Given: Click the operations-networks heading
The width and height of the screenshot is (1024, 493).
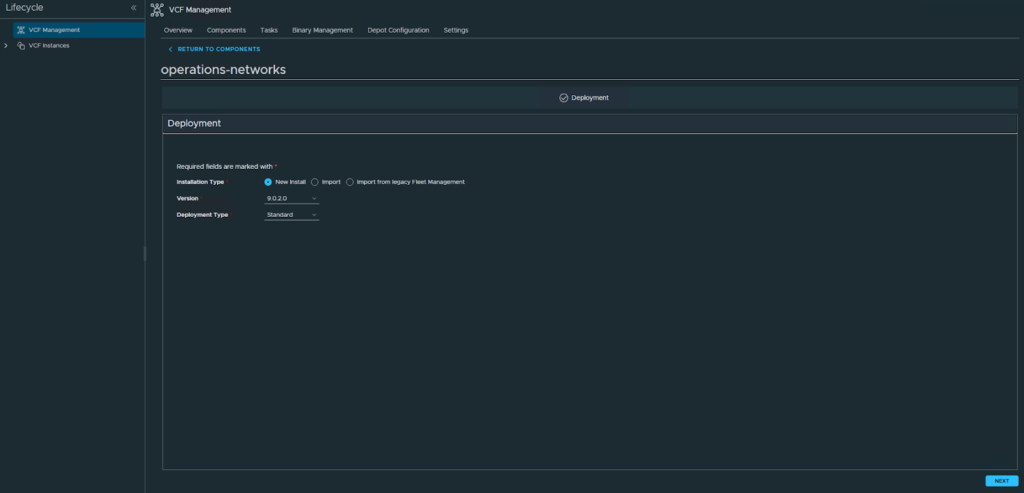Looking at the screenshot, I should coord(223,70).
